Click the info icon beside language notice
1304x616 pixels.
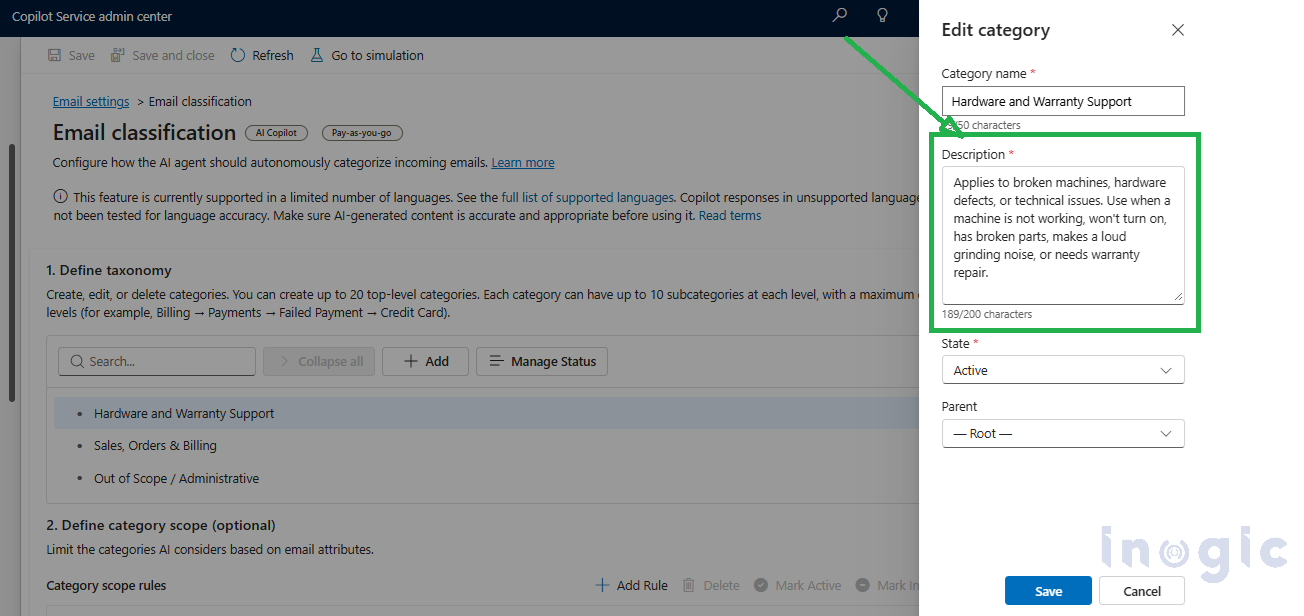click(x=61, y=197)
